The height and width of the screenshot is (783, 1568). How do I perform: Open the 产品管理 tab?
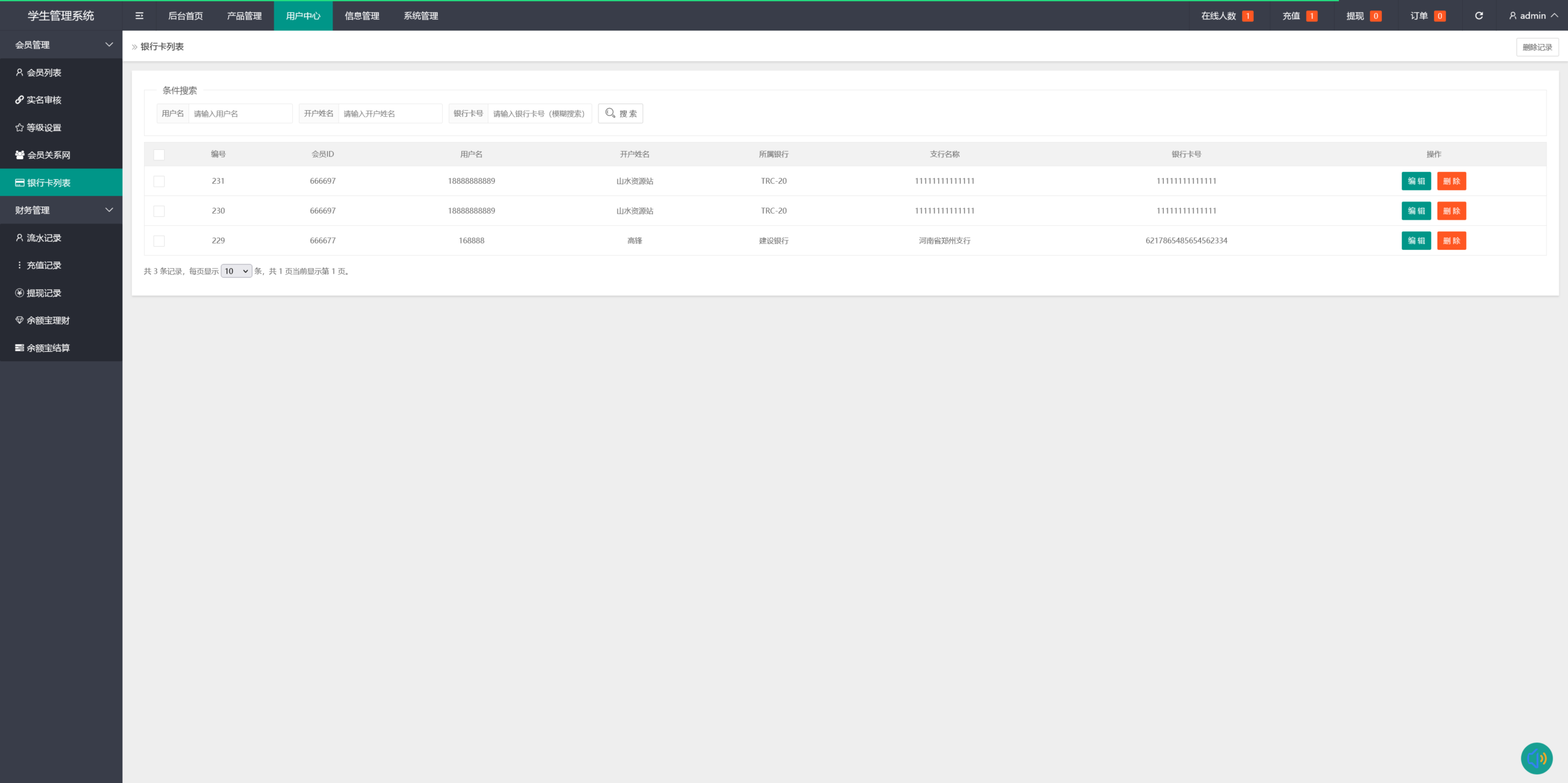(x=244, y=16)
